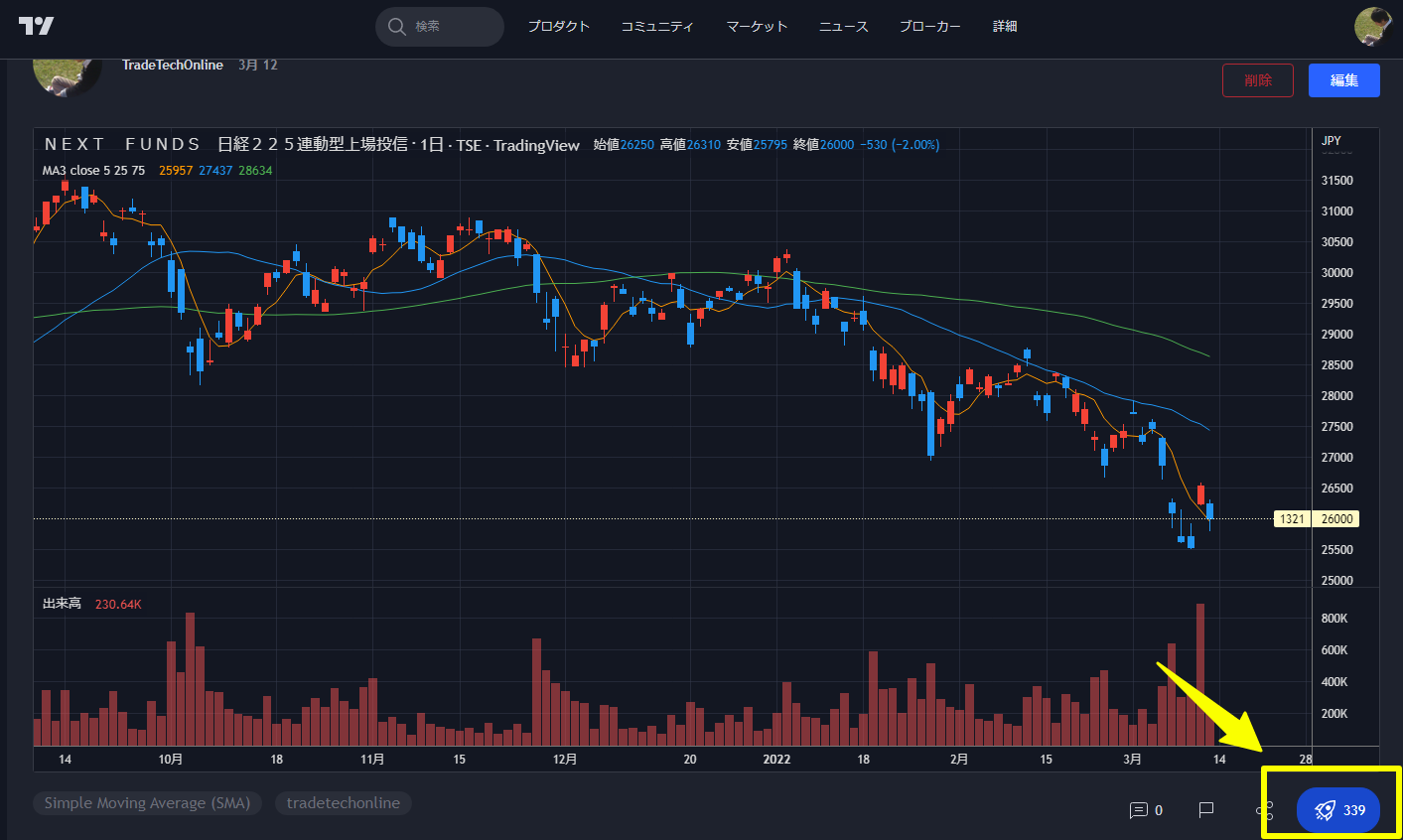This screenshot has width=1403, height=840.
Task: Select the tradetechonline tag
Action: [x=344, y=803]
